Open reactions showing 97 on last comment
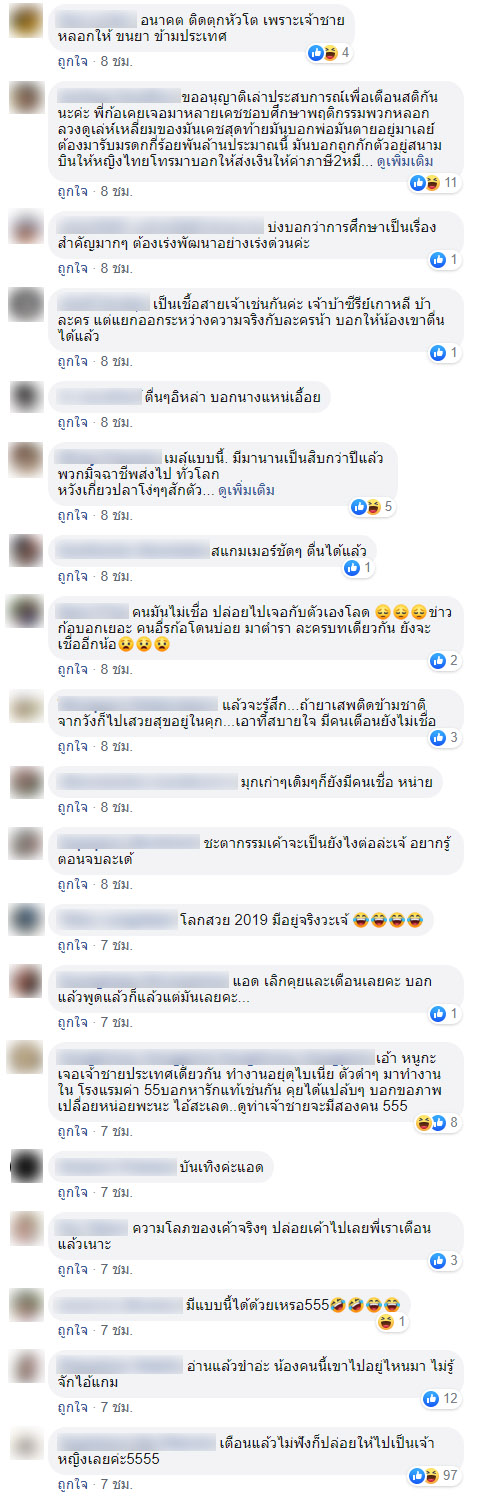Screen dimensions: 497x1498 (435, 1476)
